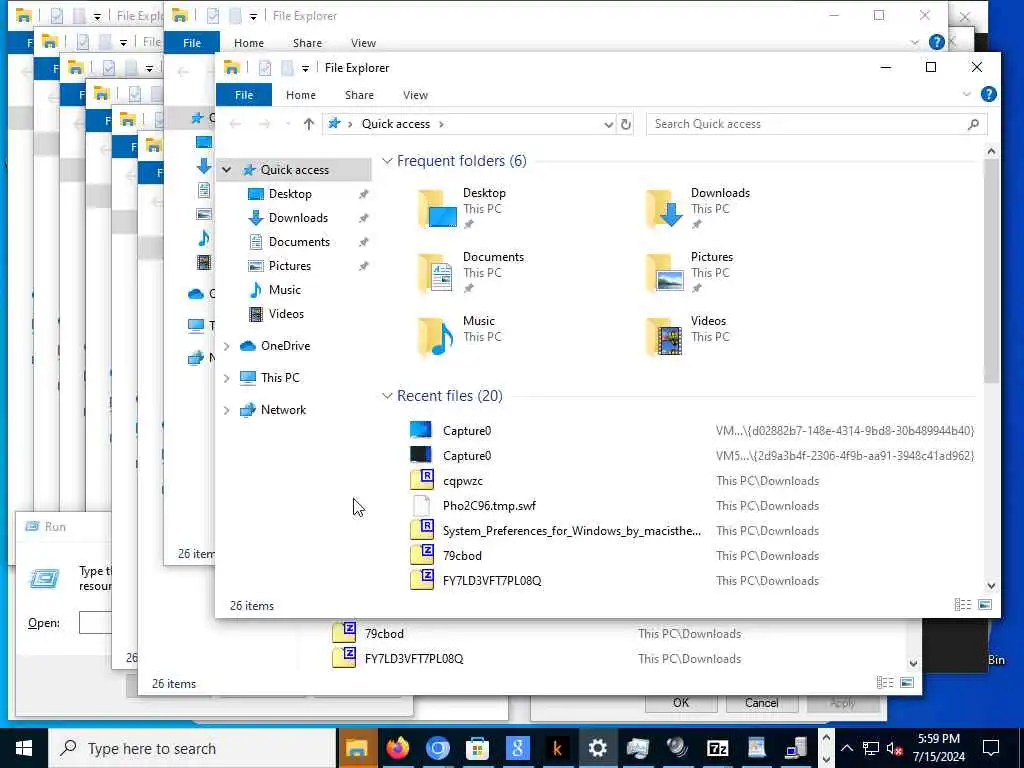Click the Share tab in the background File Explorer
Image resolution: width=1024 pixels, height=768 pixels.
pyautogui.click(x=307, y=43)
